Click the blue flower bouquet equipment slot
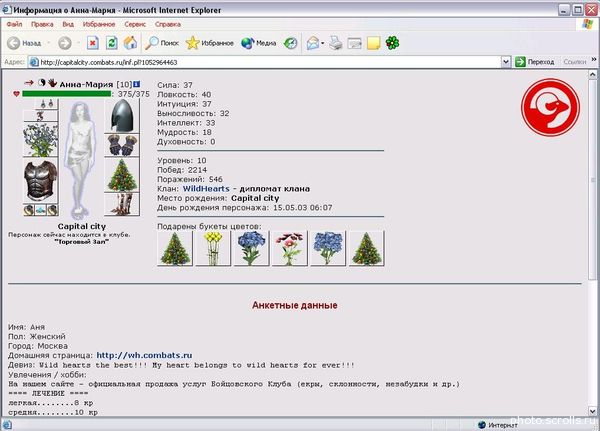The width and height of the screenshot is (600, 431). pyautogui.click(x=41, y=139)
